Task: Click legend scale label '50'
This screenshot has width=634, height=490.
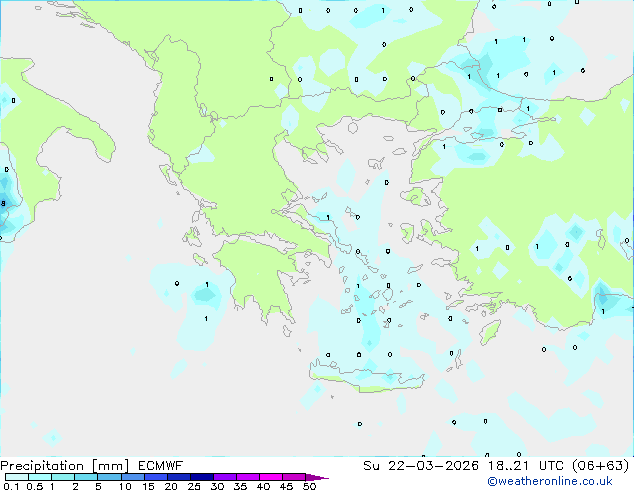Action: (x=309, y=486)
